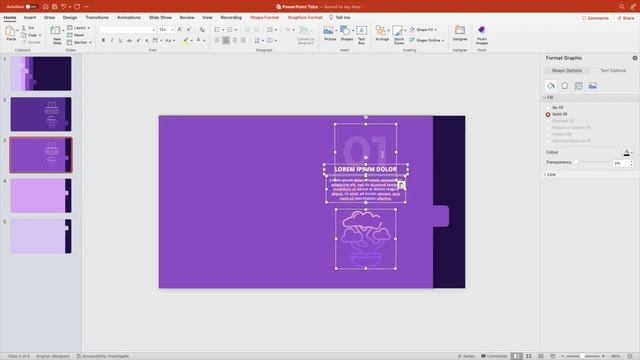Adjust the Transparency slider
Viewport: 640px width, 360px height.
tap(577, 162)
